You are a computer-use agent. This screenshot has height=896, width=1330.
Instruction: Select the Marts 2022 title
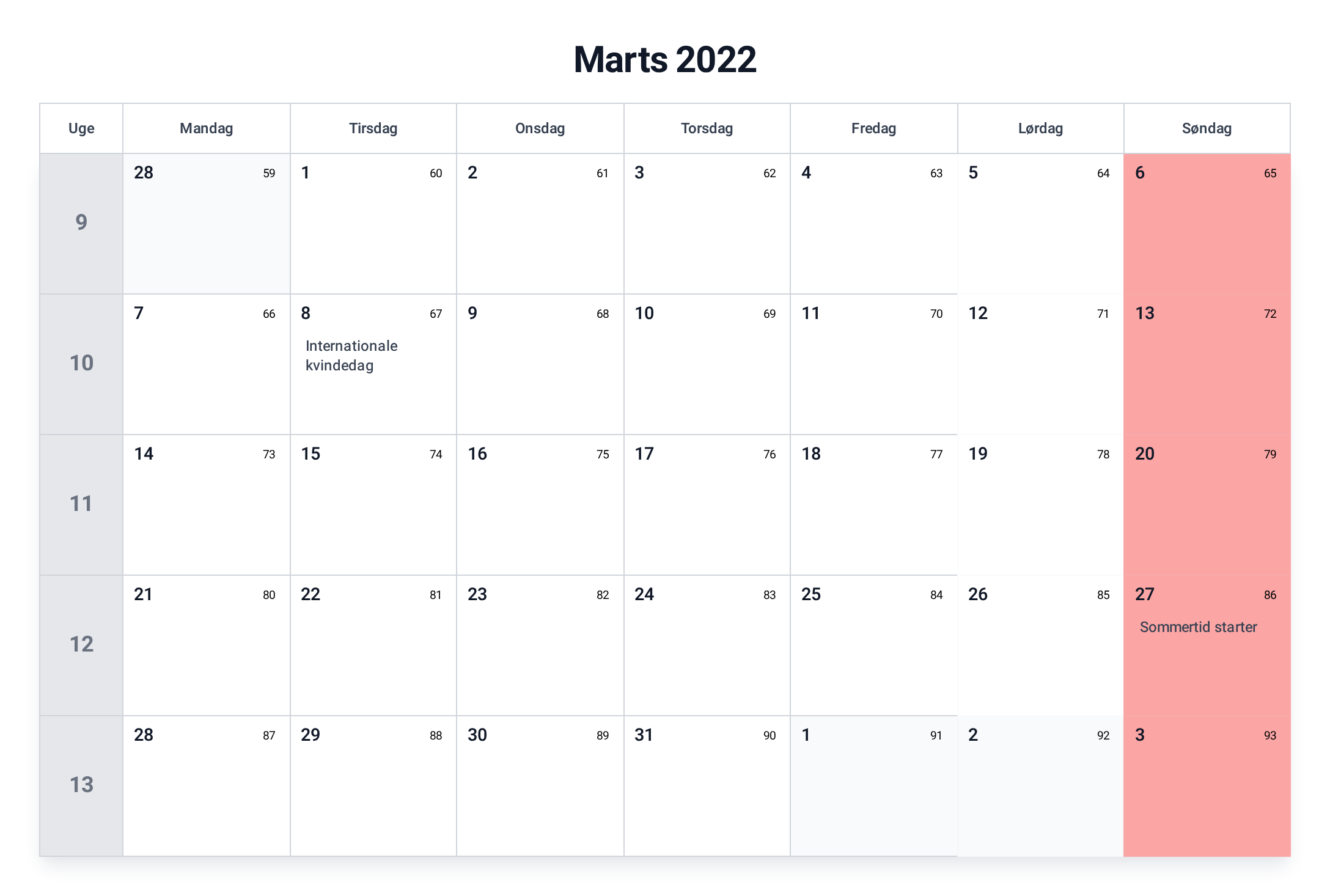[x=665, y=60]
